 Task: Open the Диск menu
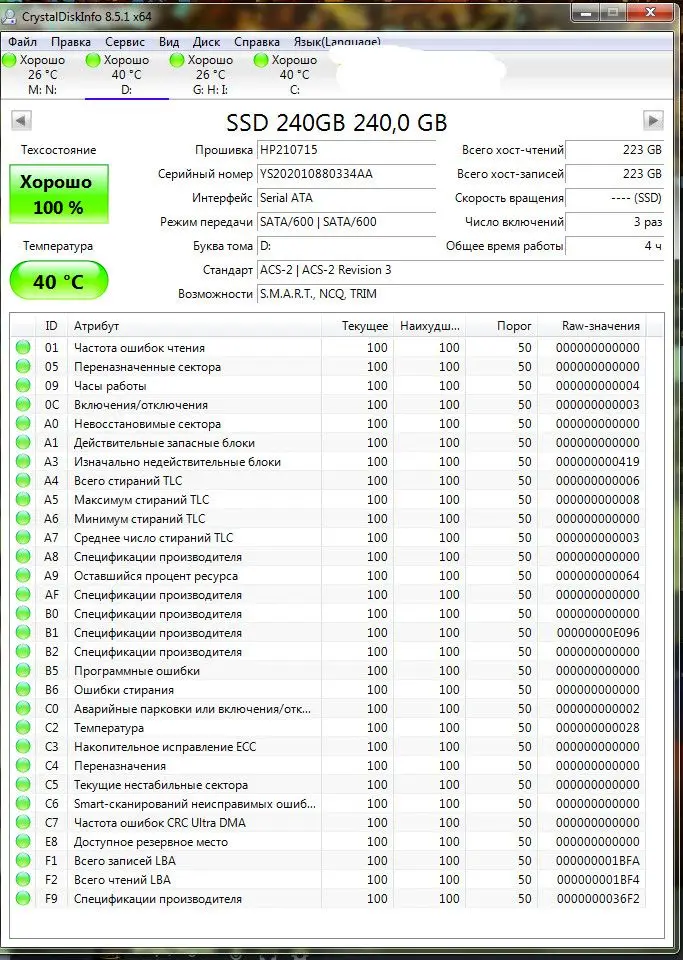[x=206, y=42]
